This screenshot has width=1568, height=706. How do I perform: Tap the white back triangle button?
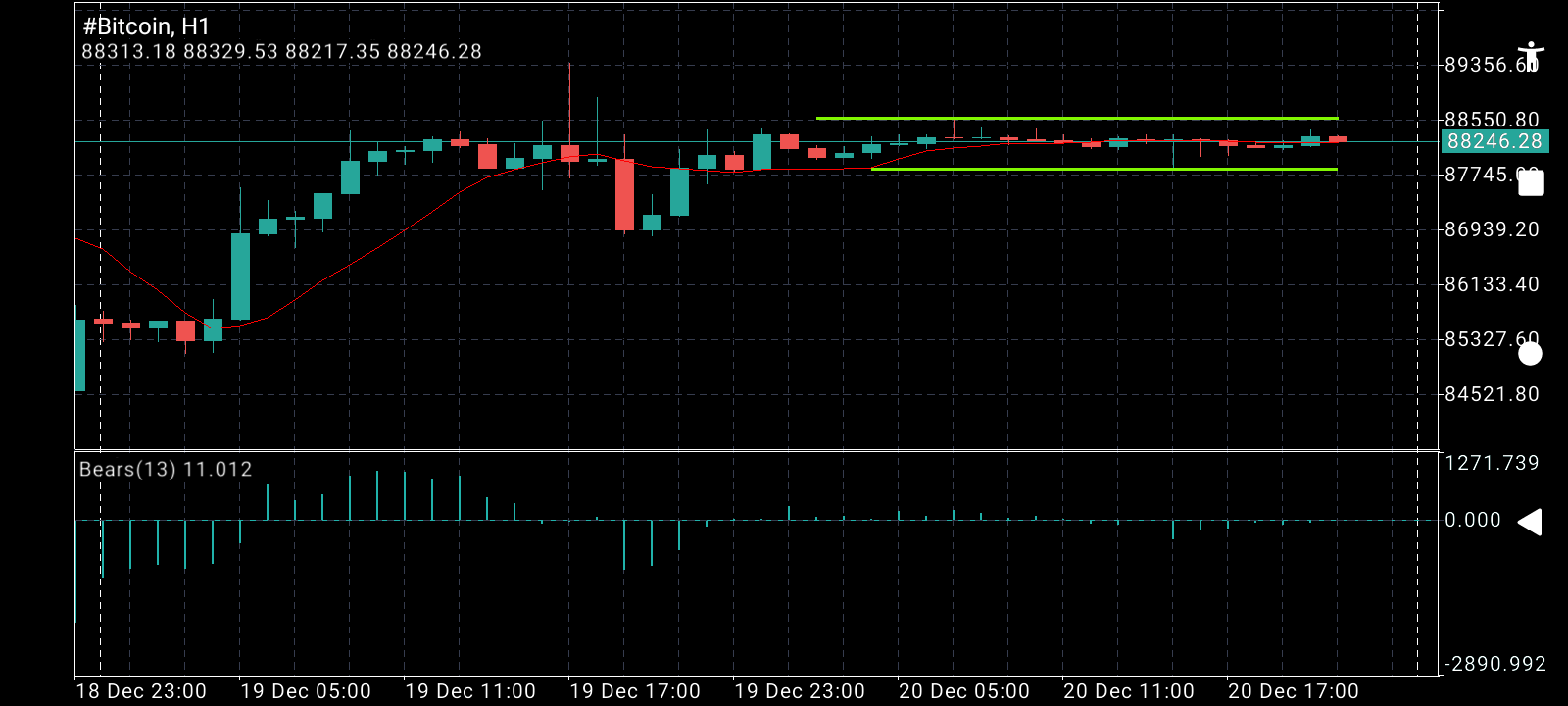pos(1530,522)
